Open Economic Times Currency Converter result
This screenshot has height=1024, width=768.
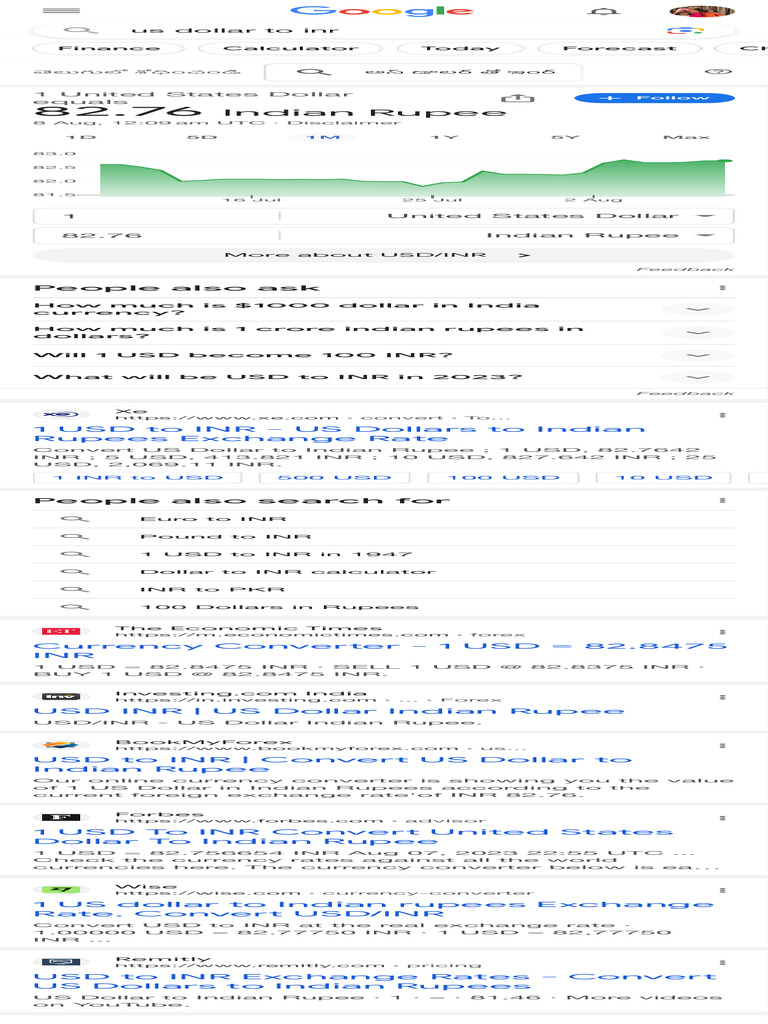(x=380, y=650)
